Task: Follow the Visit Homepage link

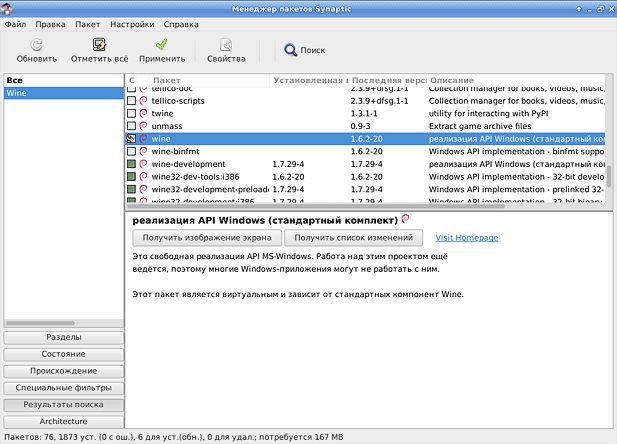Action: click(467, 238)
